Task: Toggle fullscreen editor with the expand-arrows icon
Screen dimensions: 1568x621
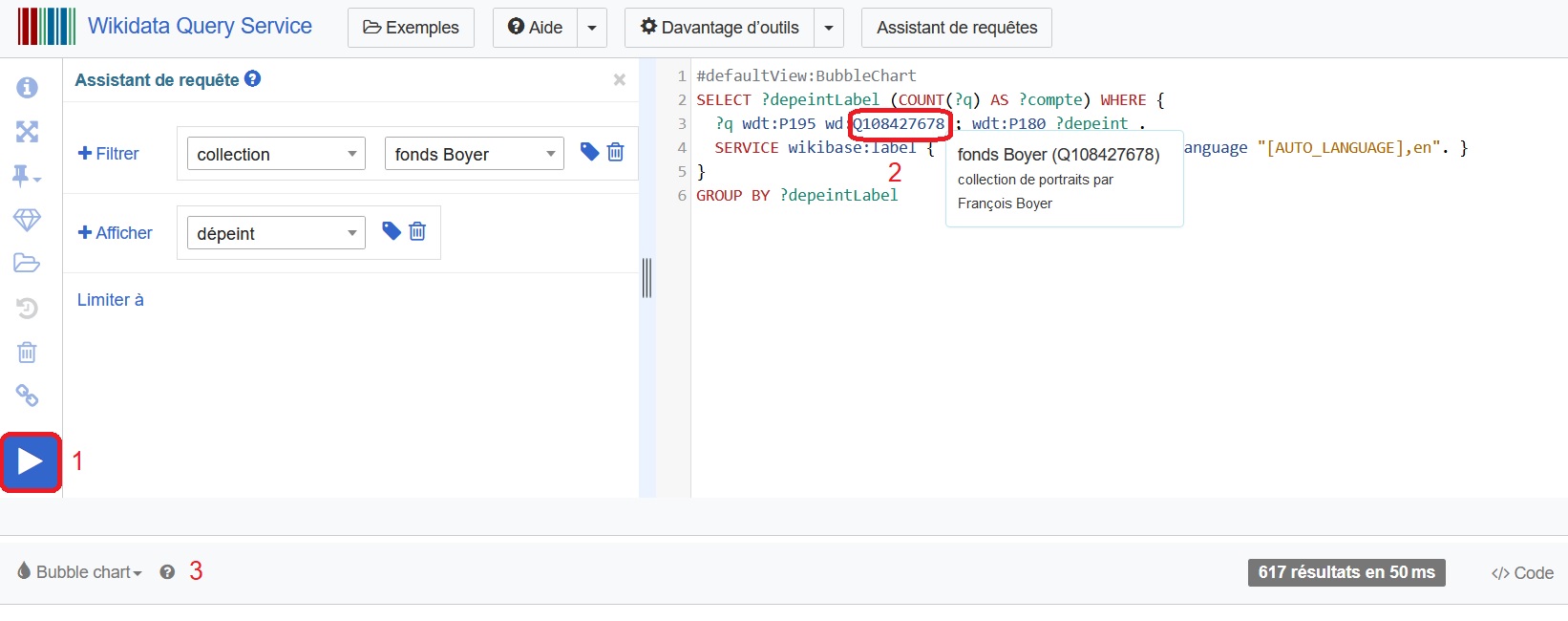Action: click(x=28, y=132)
